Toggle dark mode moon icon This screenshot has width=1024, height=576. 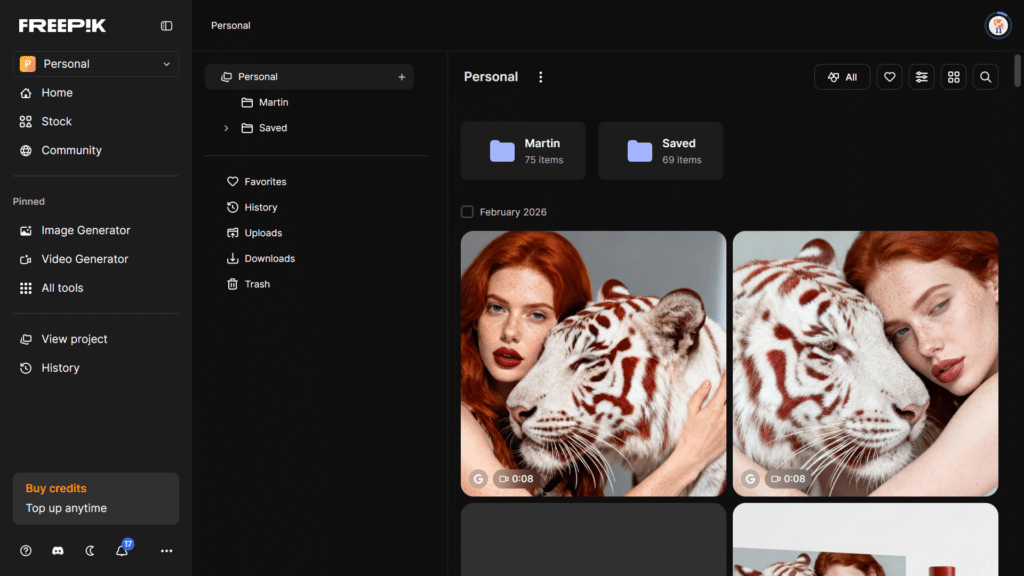(89, 551)
